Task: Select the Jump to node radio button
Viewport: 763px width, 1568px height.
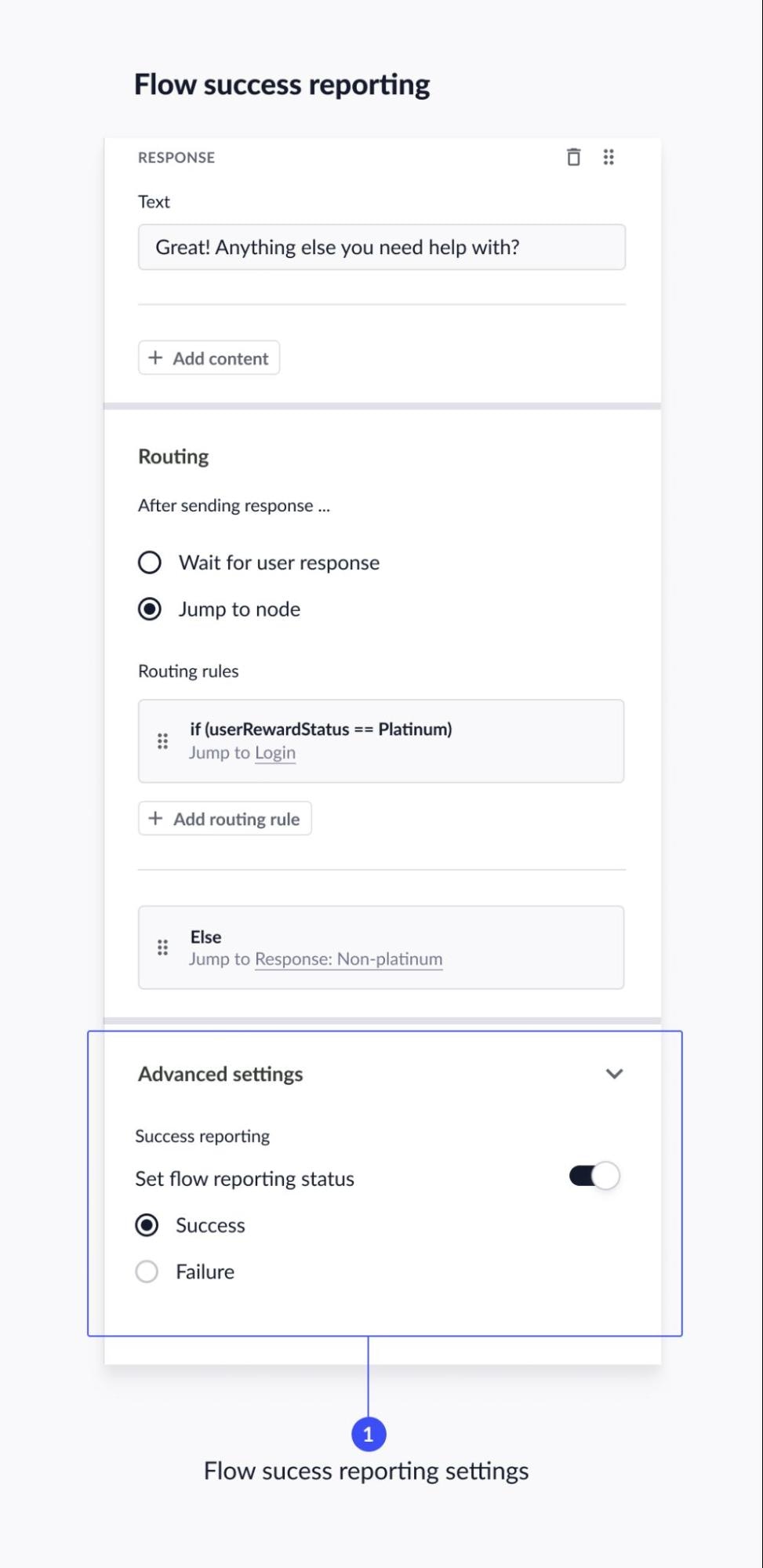Action: click(150, 609)
